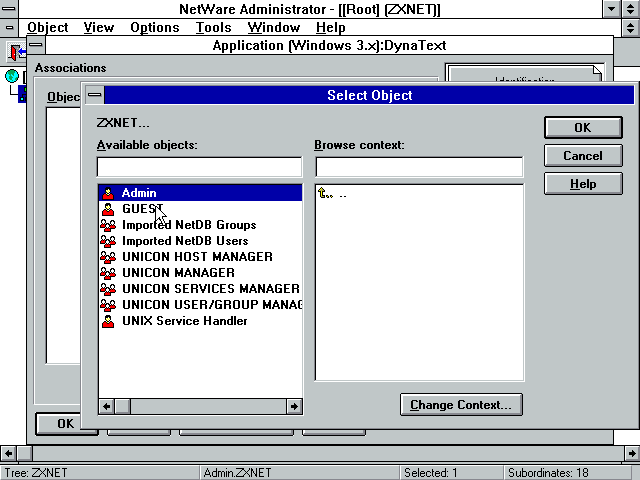Click Subordinates: 18 status bar entry
Screen dimensions: 640x480
tap(548, 473)
